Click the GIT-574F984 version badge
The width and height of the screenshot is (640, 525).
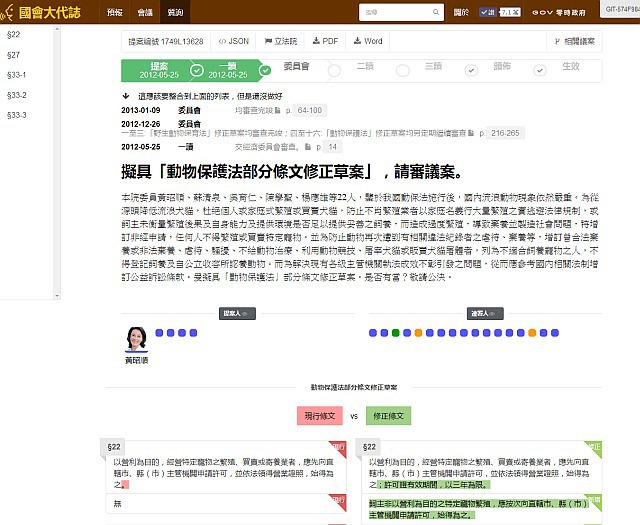(620, 9)
